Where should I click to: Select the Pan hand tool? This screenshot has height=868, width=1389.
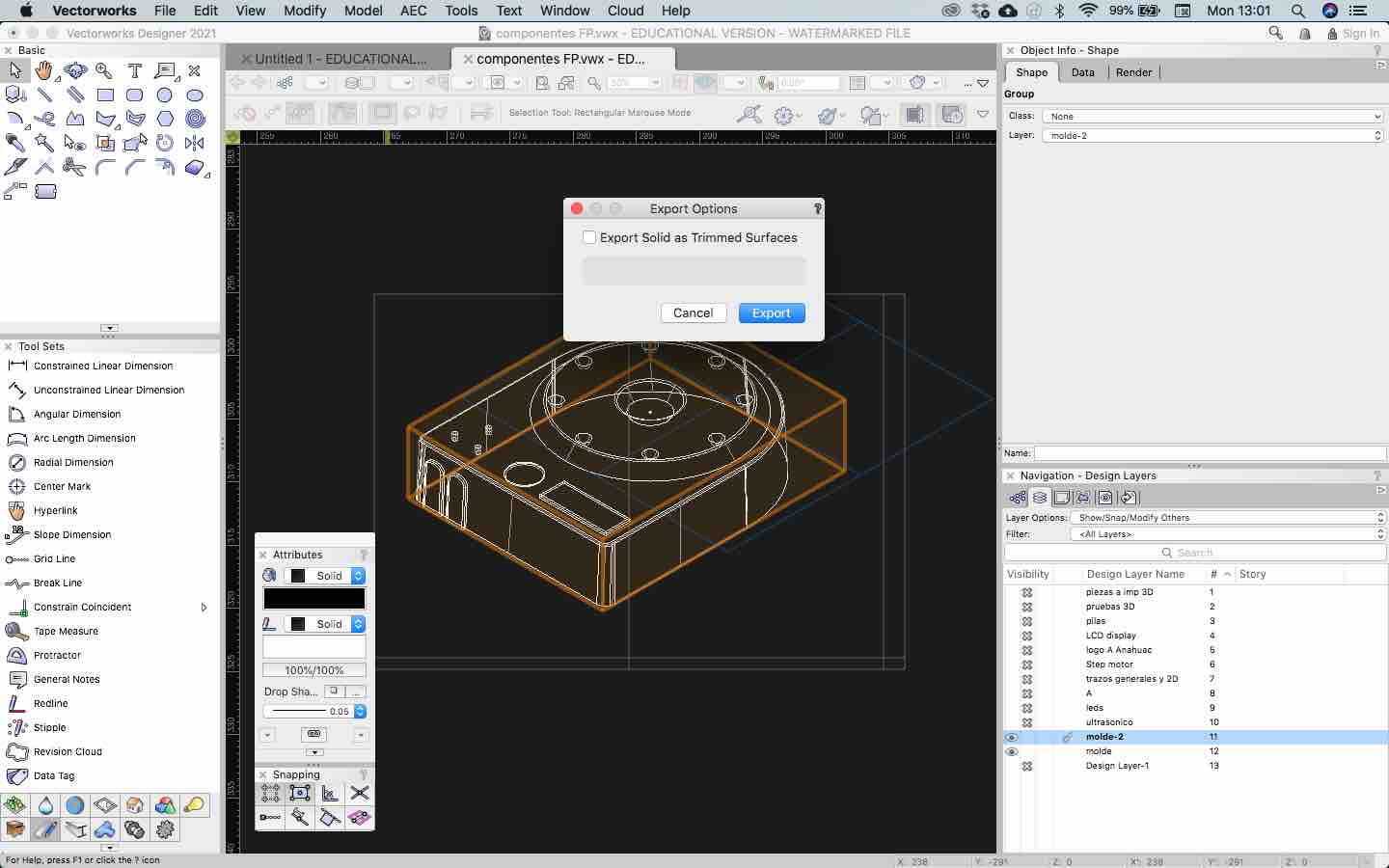pyautogui.click(x=44, y=70)
